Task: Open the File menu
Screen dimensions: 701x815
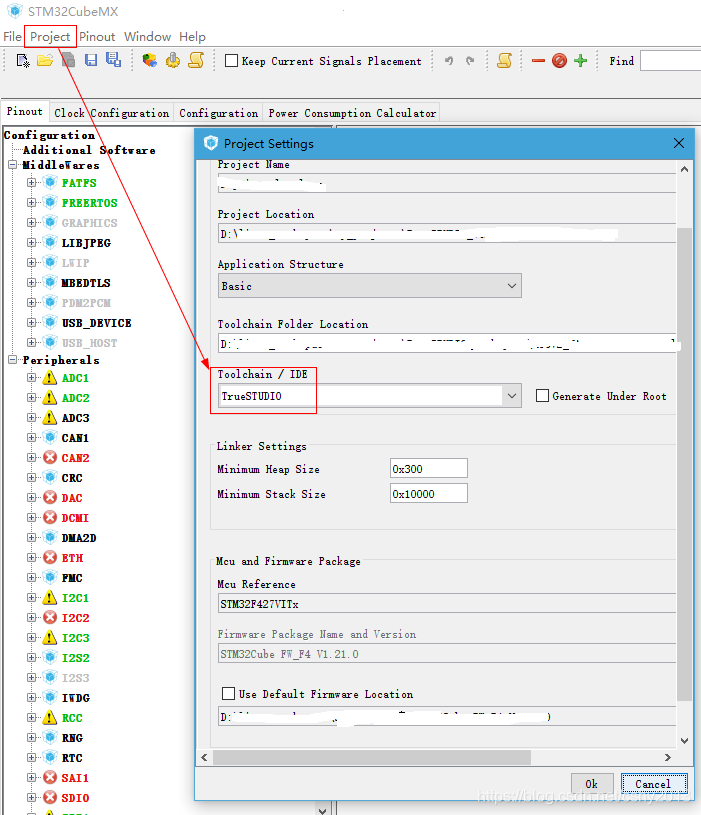Action: [12, 37]
